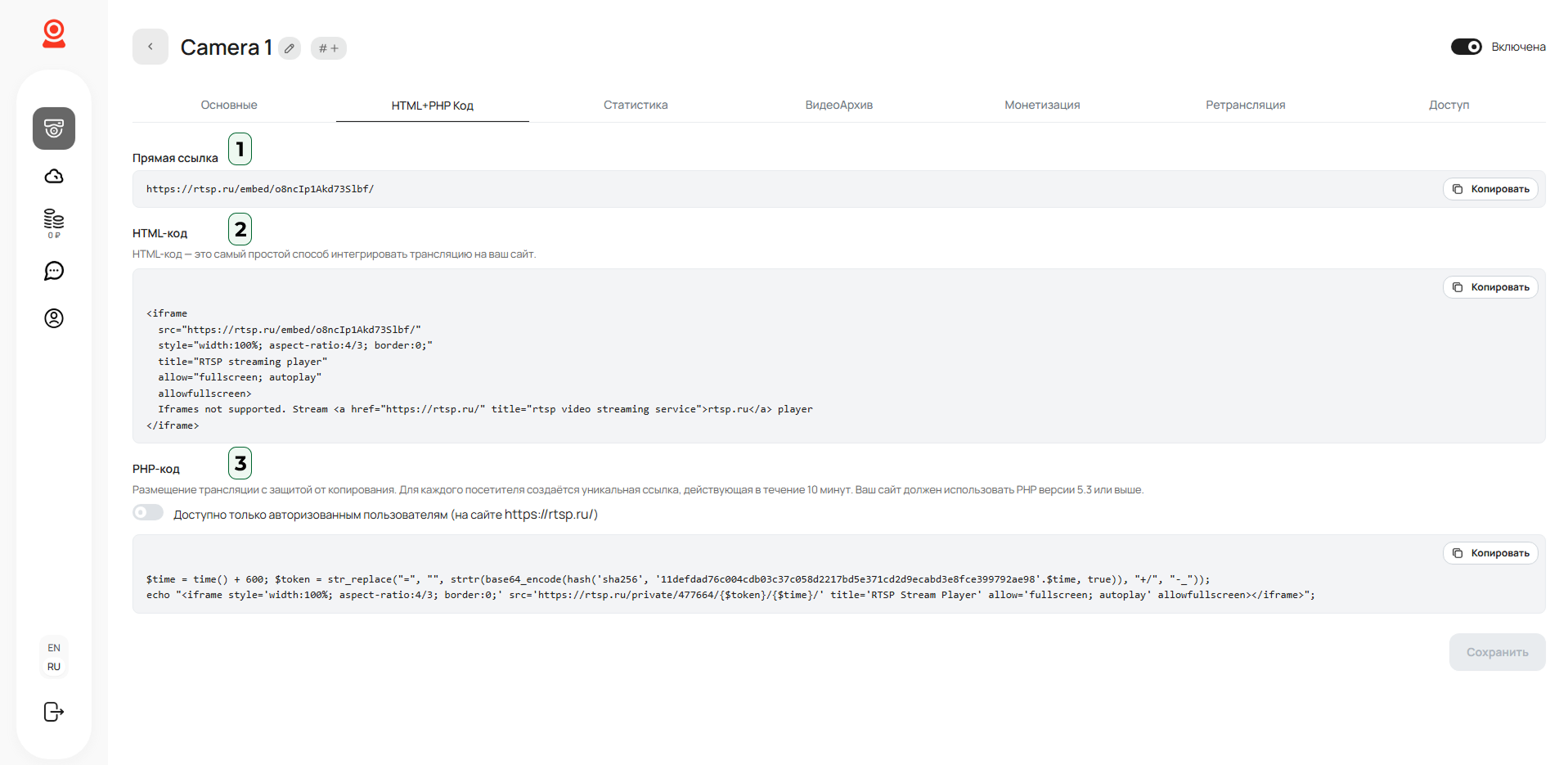
Task: Open the support chat icon
Action: click(x=54, y=271)
